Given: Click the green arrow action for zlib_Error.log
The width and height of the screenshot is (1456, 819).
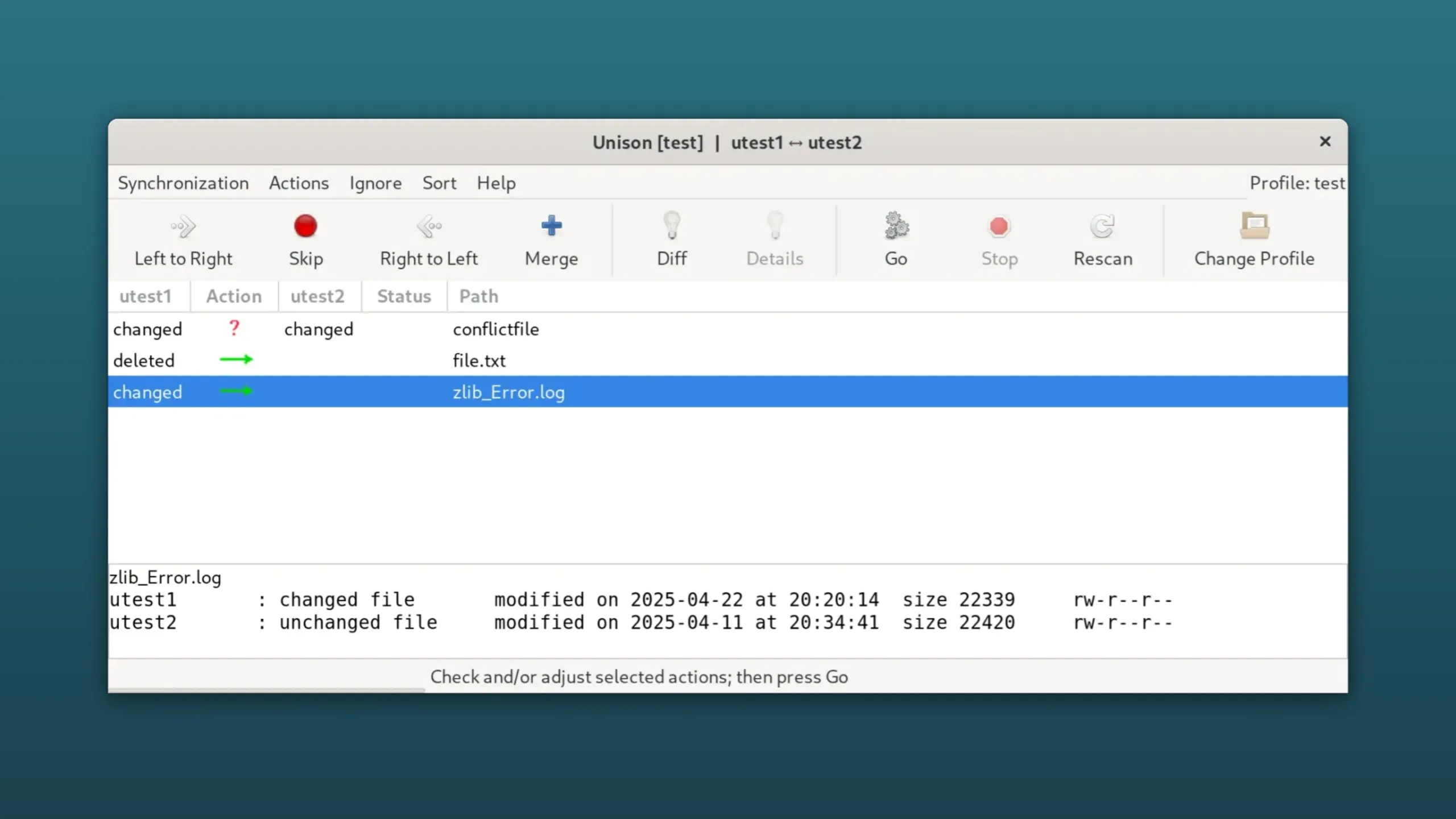Looking at the screenshot, I should coord(236,391).
